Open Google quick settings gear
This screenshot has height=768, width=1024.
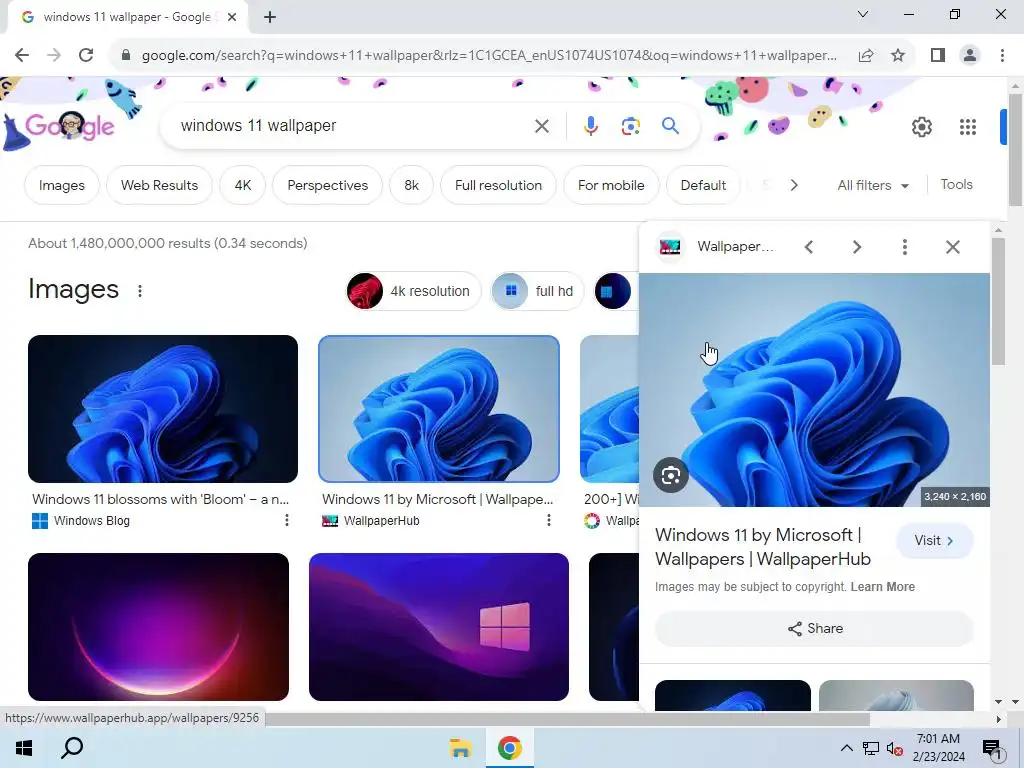(921, 127)
